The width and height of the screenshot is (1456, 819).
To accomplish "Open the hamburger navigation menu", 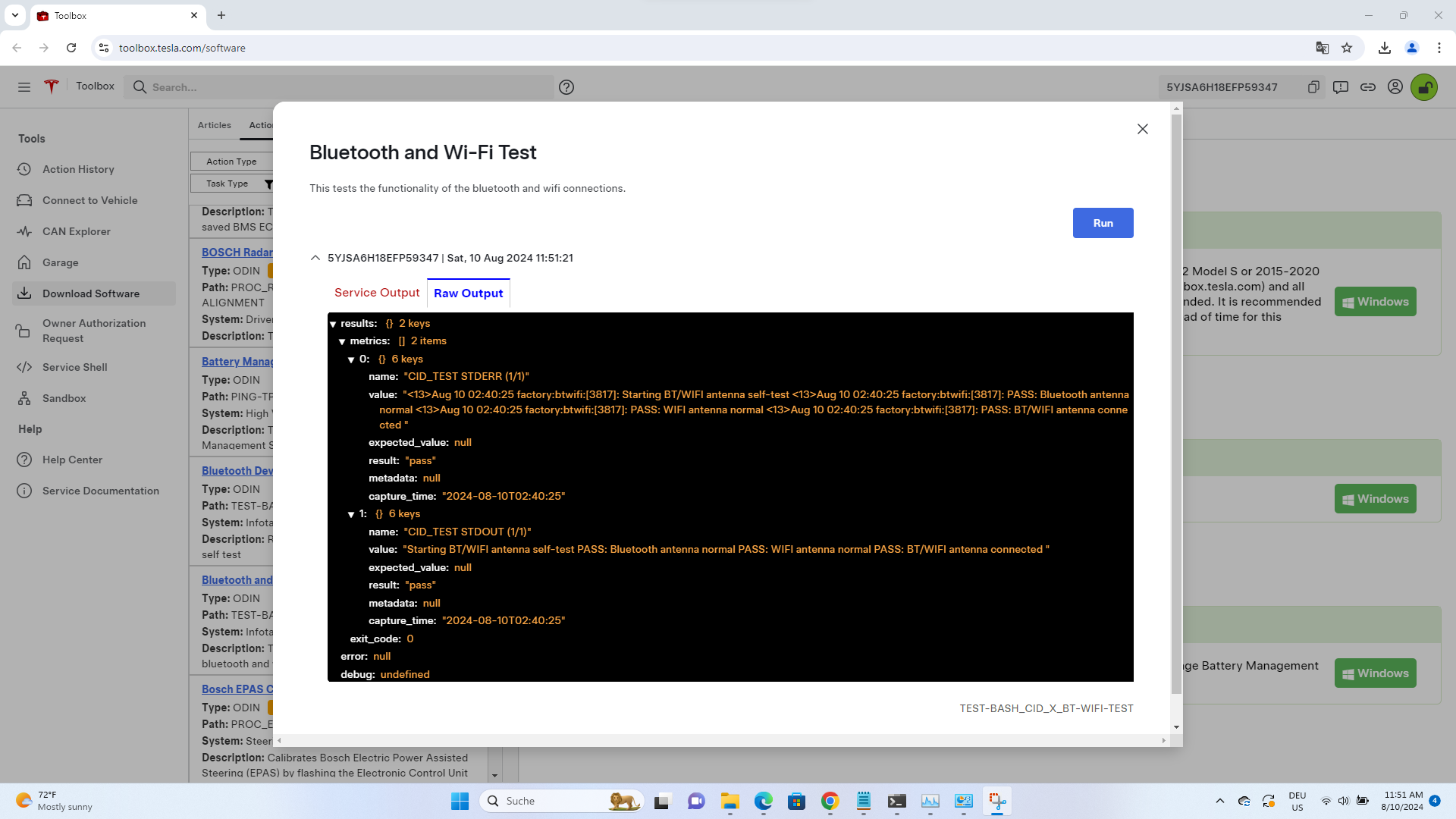I will coord(24,87).
